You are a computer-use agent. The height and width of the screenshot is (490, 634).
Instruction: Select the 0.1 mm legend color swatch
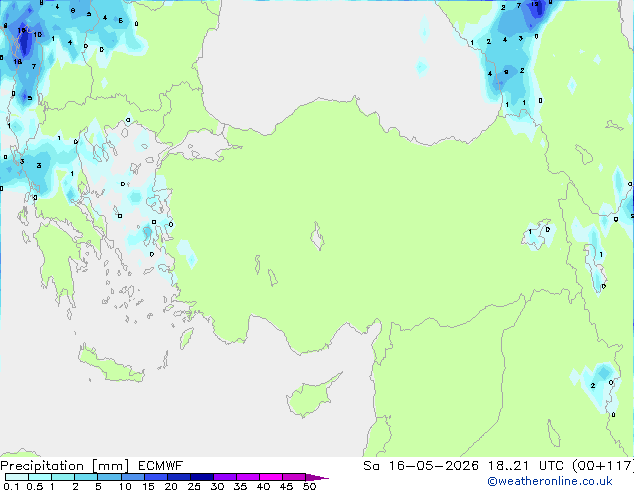pyautogui.click(x=17, y=477)
